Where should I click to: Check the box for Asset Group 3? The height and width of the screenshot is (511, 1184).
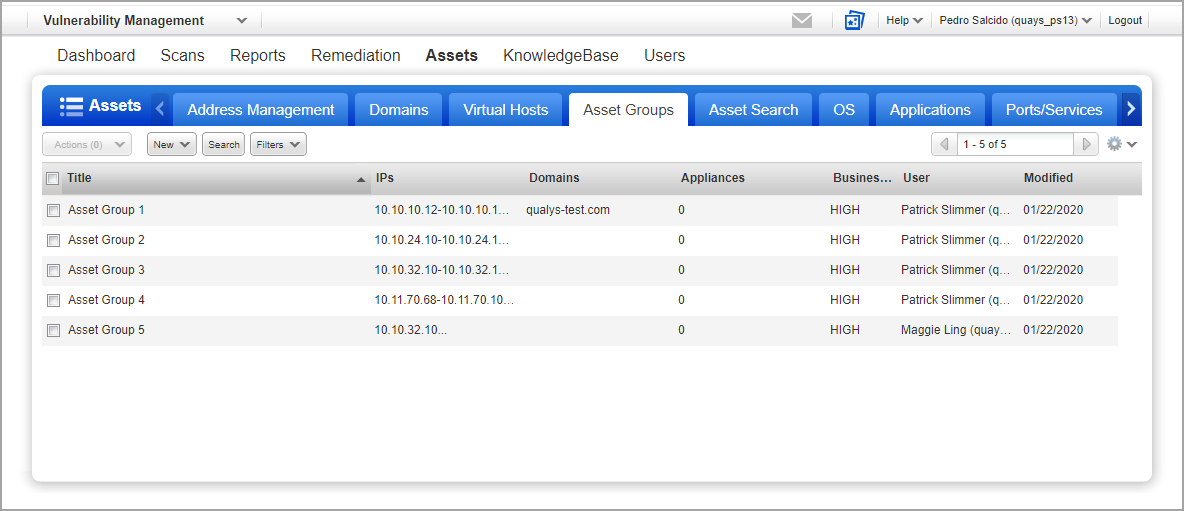pyautogui.click(x=53, y=270)
